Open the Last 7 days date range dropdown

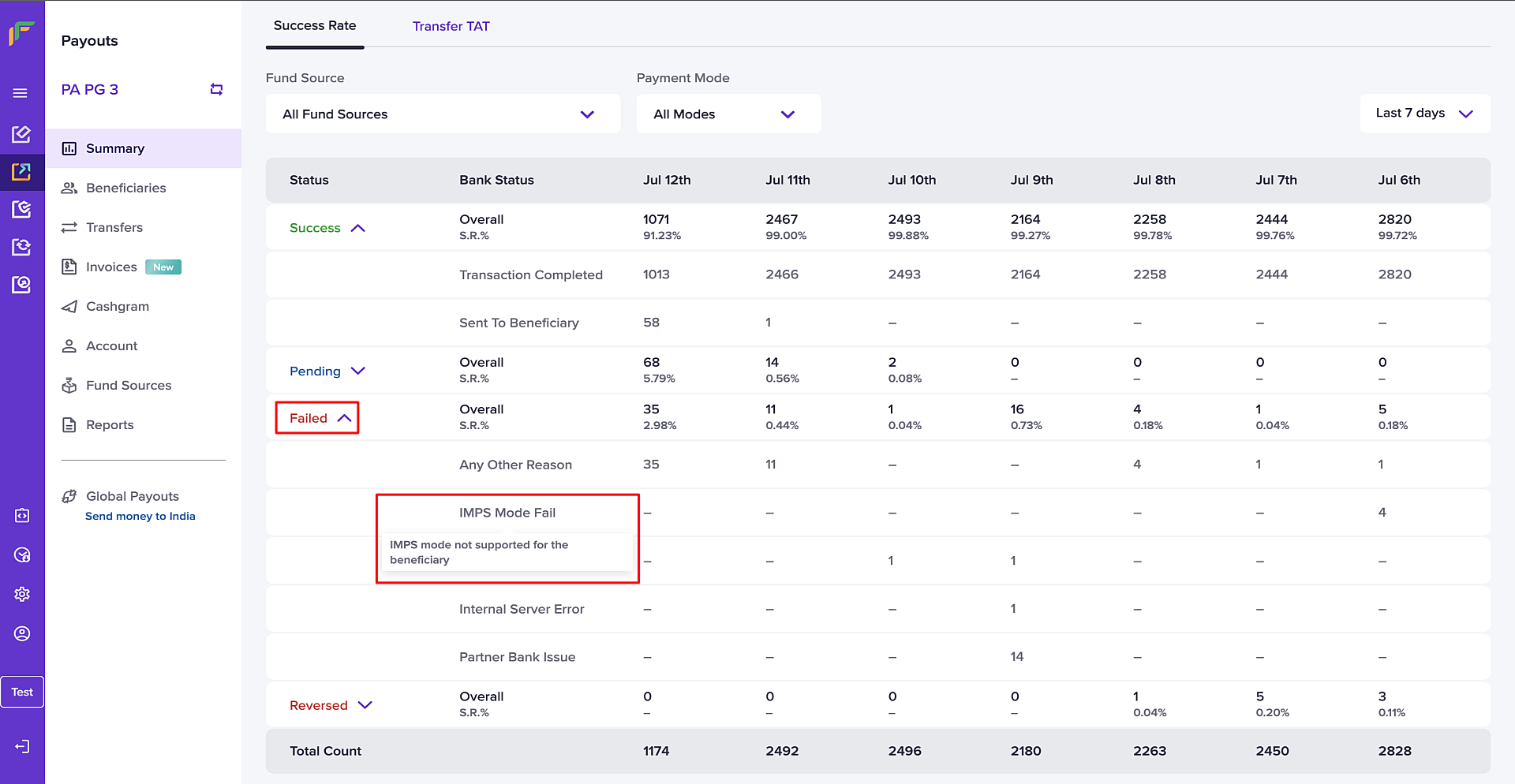click(1424, 114)
